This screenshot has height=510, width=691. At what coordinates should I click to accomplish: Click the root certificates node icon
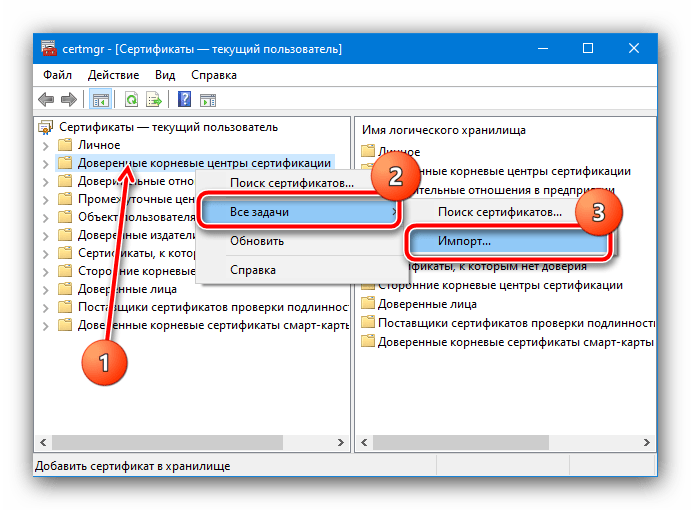point(45,127)
